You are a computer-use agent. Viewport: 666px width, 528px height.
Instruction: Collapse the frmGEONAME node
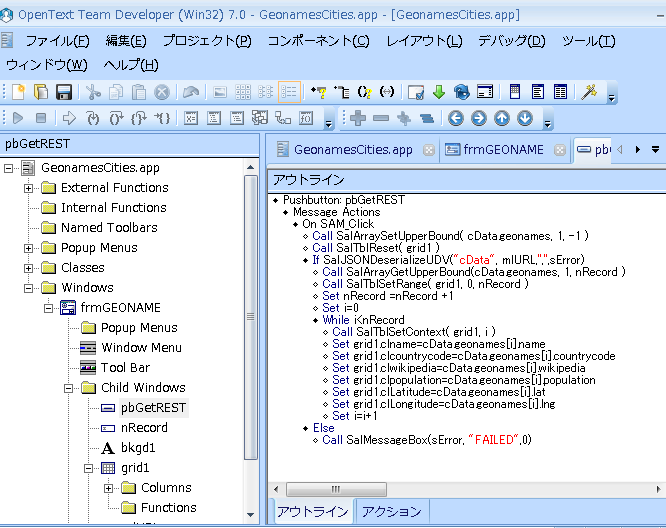48,308
